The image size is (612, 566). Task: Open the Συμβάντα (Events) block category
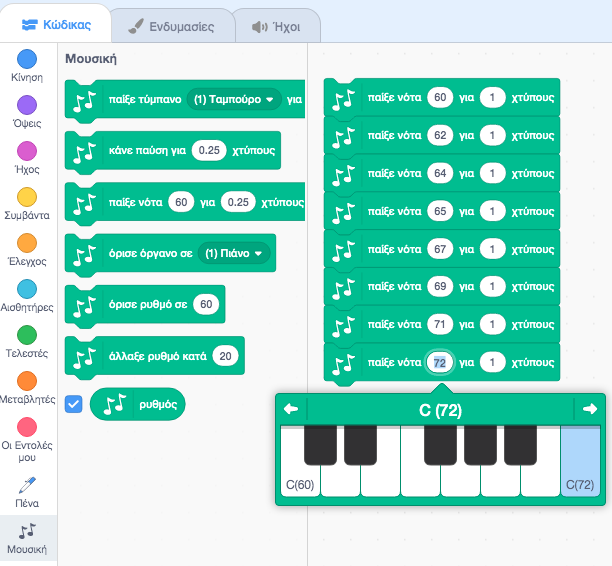pyautogui.click(x=28, y=197)
